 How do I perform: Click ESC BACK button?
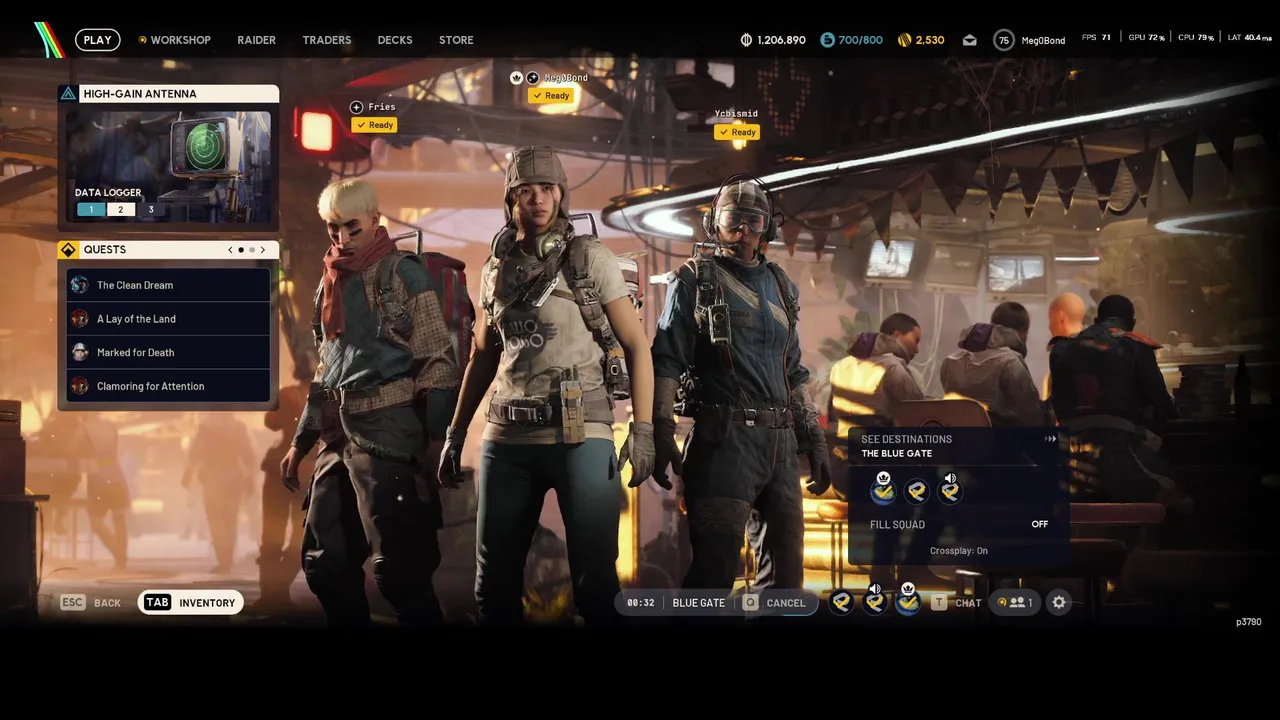pyautogui.click(x=91, y=602)
